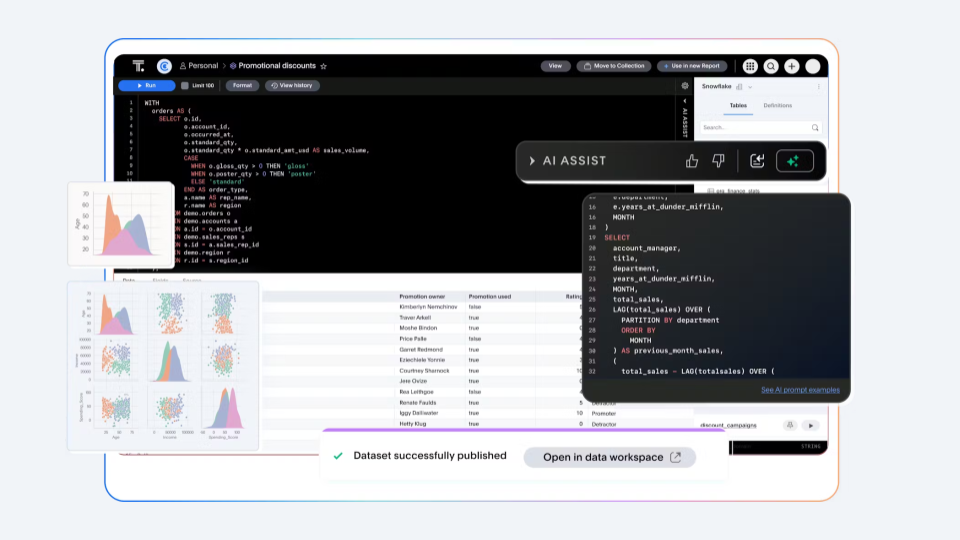
Task: Run the SQL query
Action: tap(146, 86)
